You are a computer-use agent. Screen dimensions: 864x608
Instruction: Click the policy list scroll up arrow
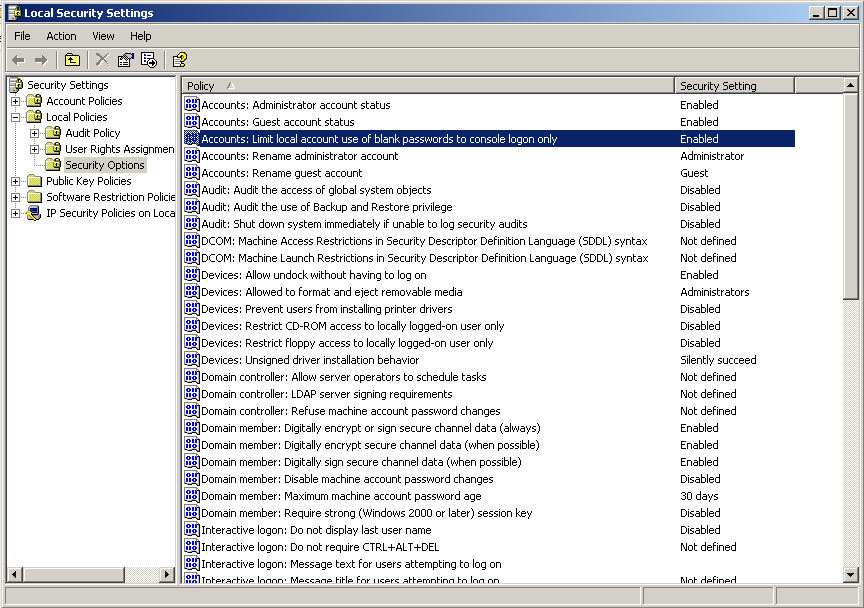tap(850, 85)
